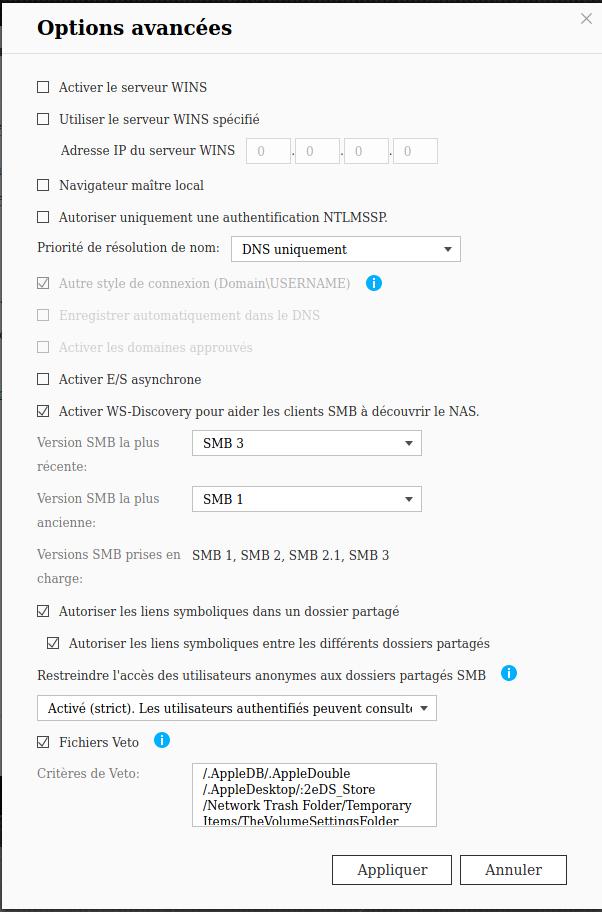Click the Appliquer button
Screen dimensions: 602x912
click(x=392, y=870)
